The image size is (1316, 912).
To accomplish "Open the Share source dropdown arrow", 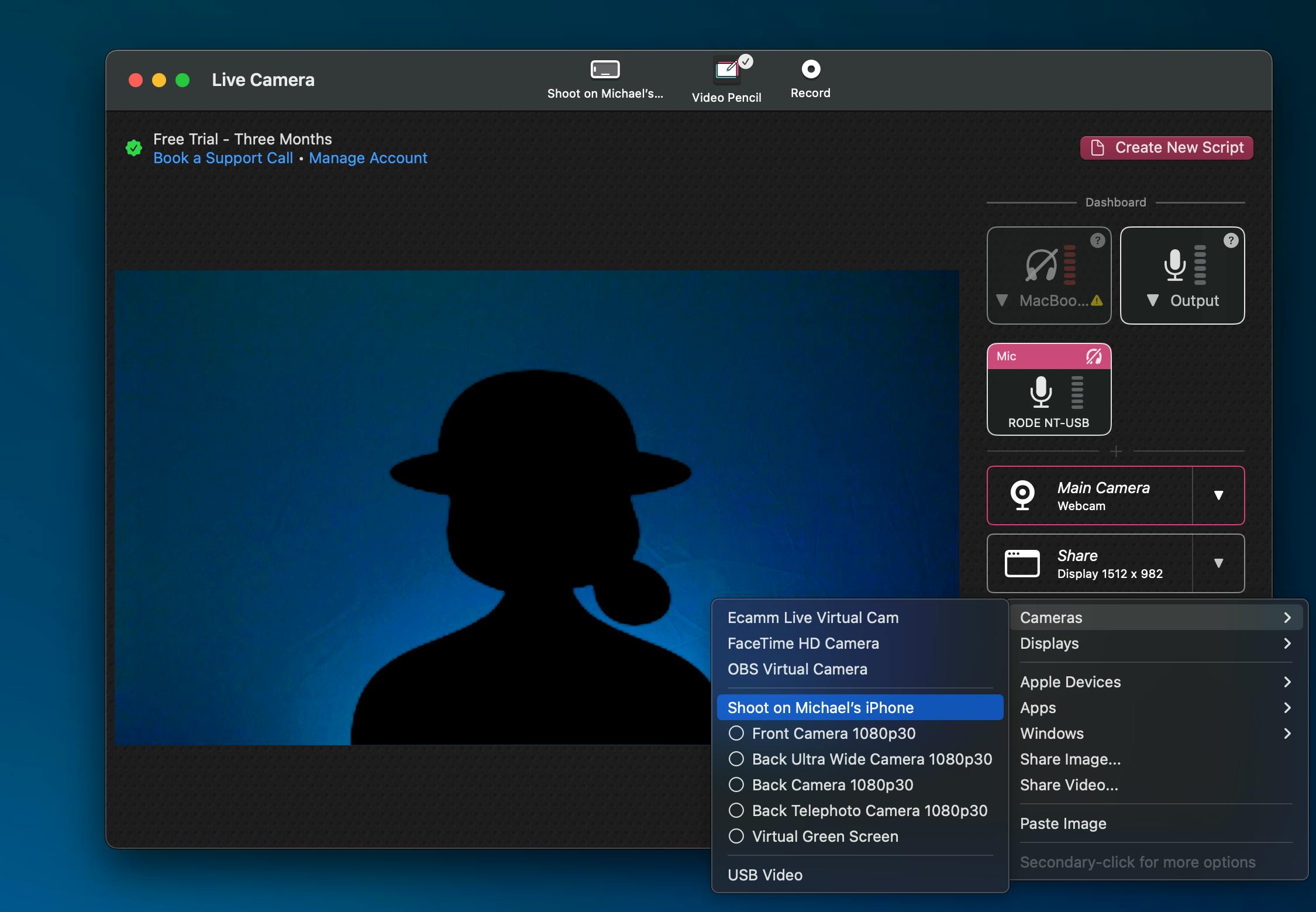I will click(1219, 563).
